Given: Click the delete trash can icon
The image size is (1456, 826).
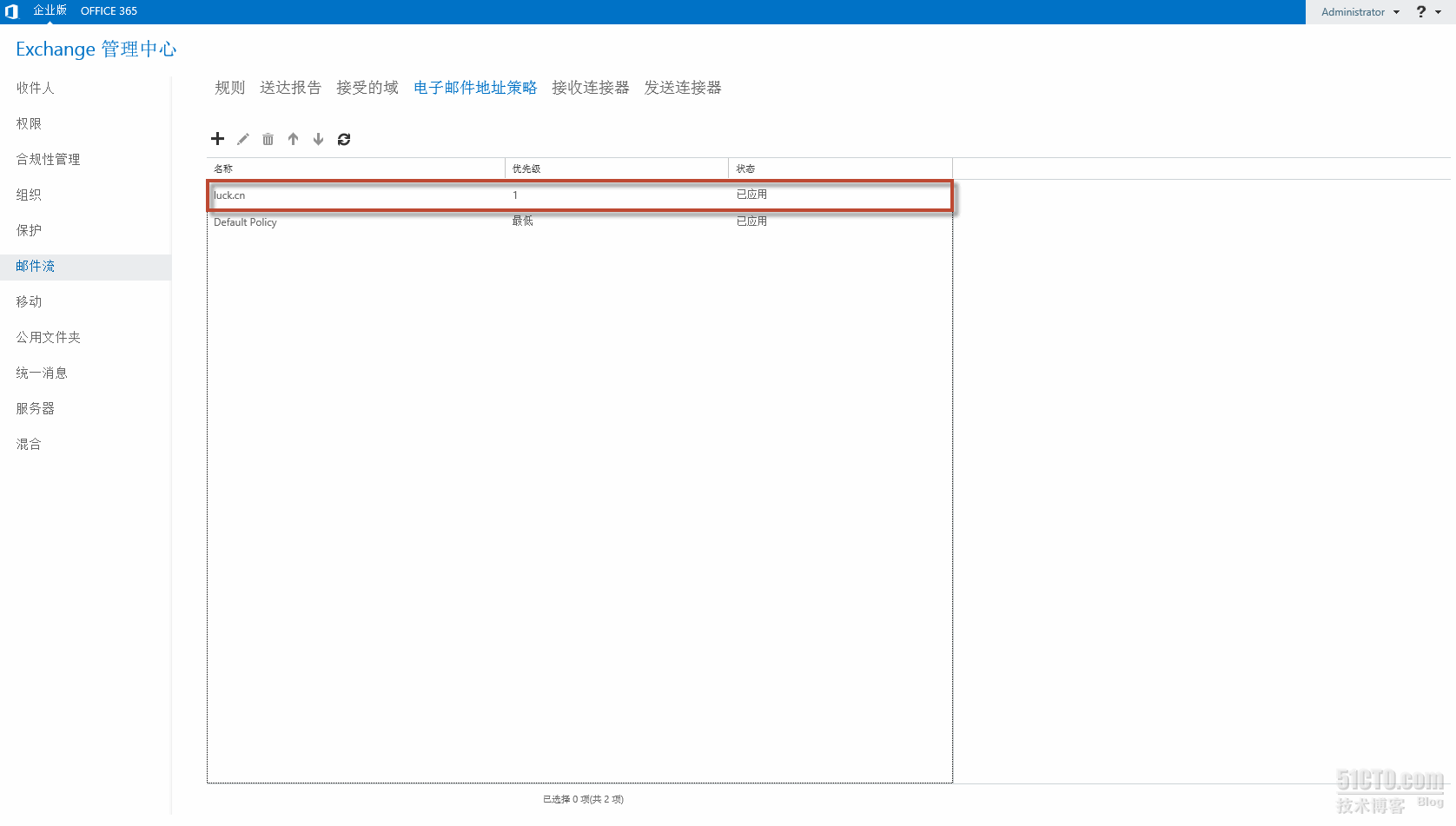Looking at the screenshot, I should [x=268, y=139].
